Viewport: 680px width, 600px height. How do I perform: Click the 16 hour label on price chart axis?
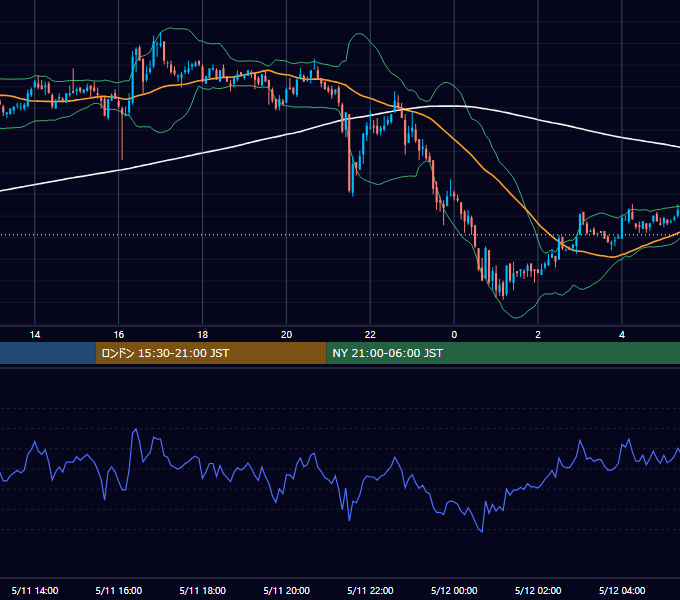[118, 335]
